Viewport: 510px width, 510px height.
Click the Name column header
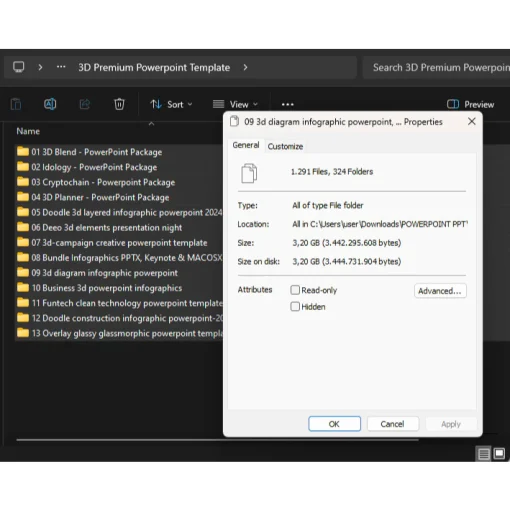coord(28,131)
